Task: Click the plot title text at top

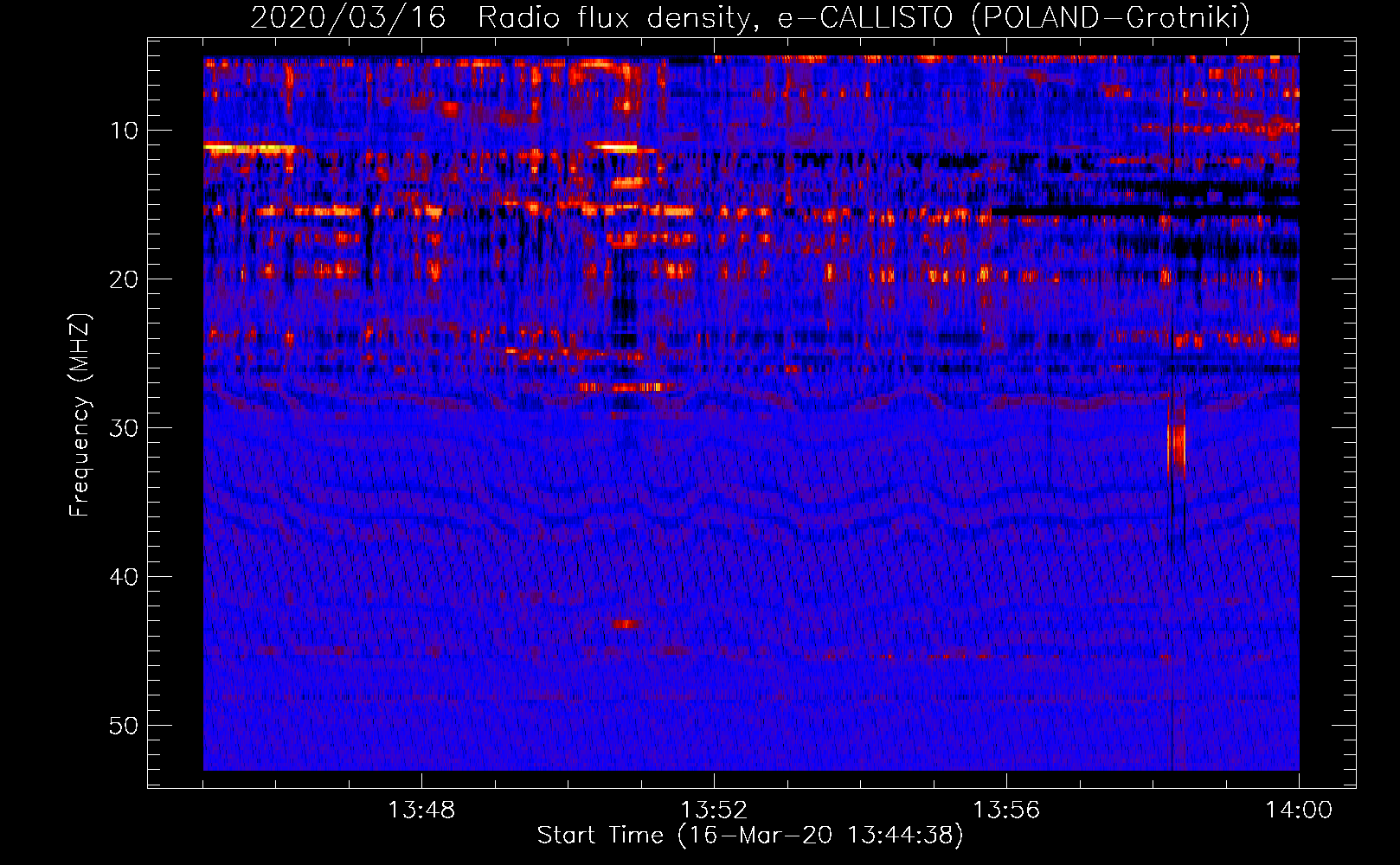Action: coord(750,17)
